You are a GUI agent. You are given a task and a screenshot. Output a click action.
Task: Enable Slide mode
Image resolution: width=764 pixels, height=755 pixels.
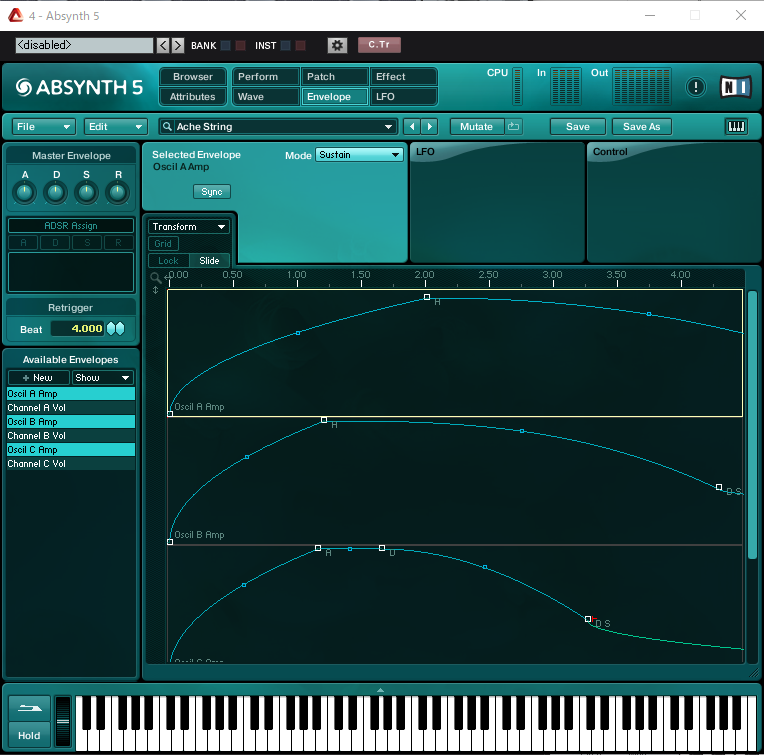209,261
